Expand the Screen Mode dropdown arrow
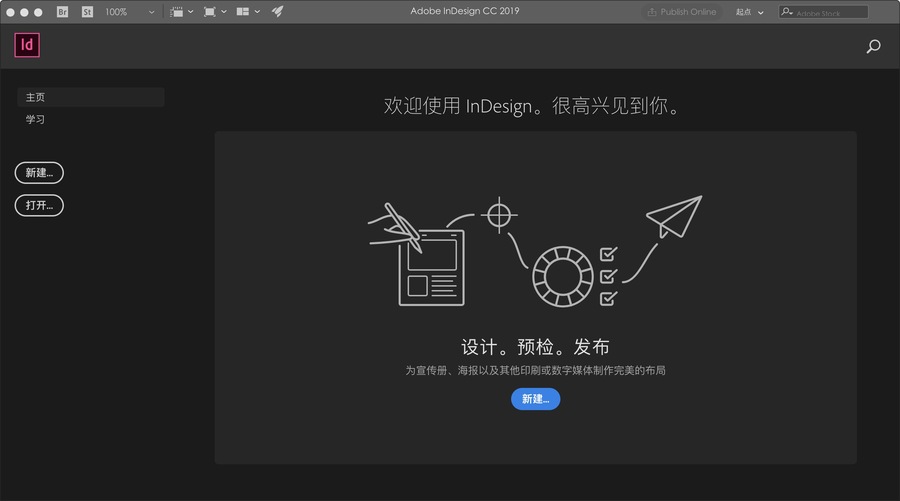The width and height of the screenshot is (900, 501). point(224,11)
